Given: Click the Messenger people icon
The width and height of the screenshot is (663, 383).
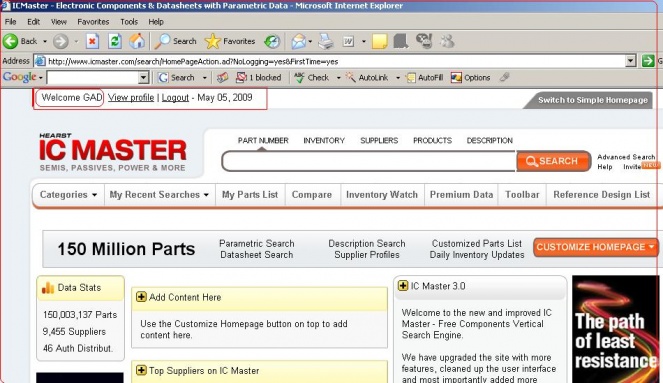Looking at the screenshot, I should click(447, 41).
